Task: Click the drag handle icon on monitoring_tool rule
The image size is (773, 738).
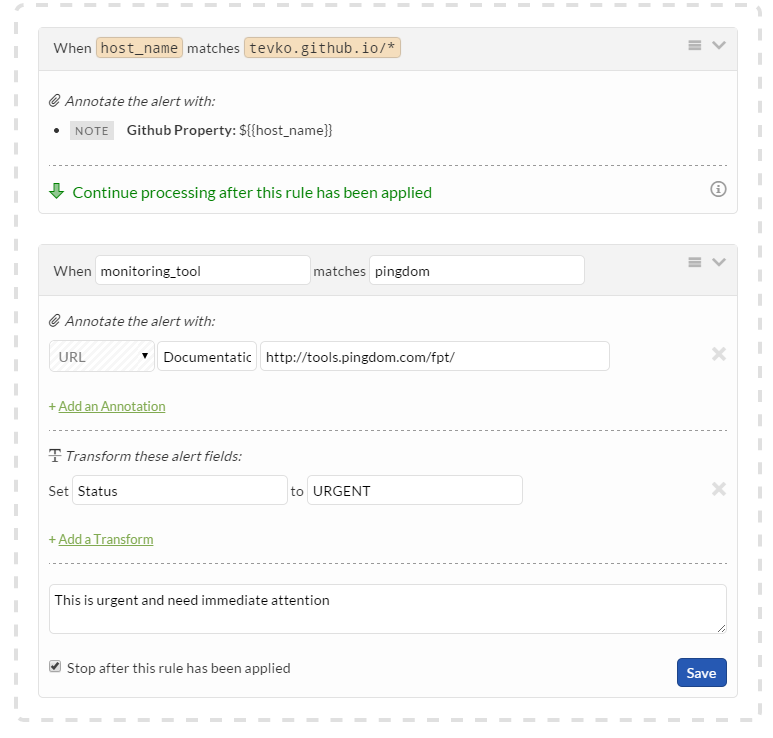Action: point(695,262)
